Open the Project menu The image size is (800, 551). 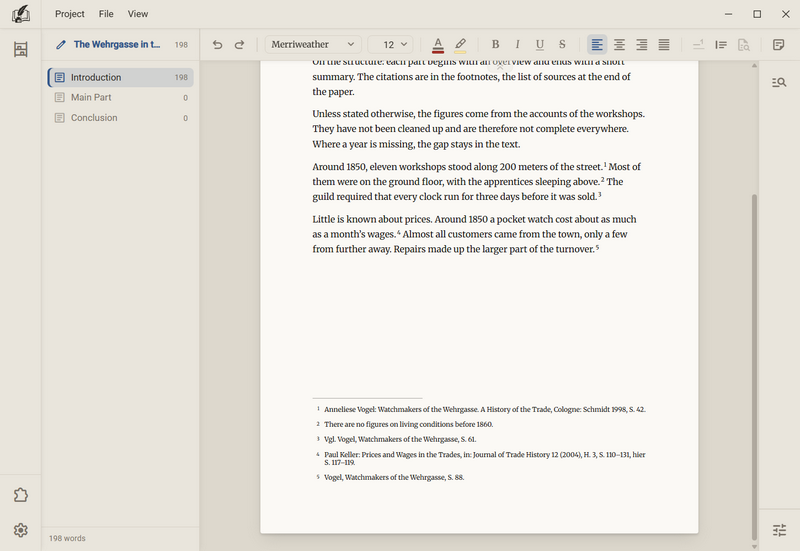pyautogui.click(x=70, y=14)
